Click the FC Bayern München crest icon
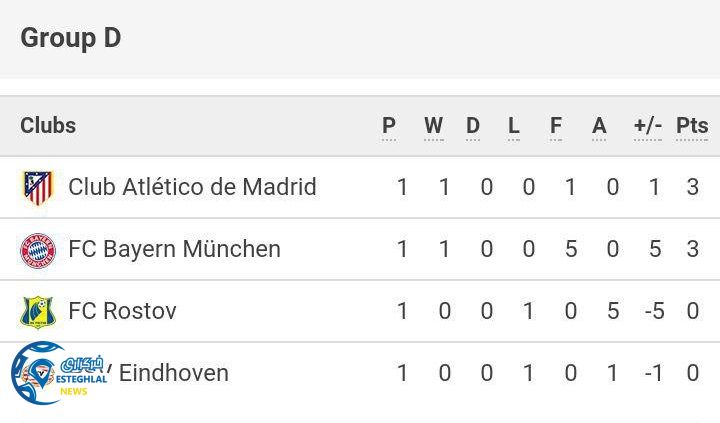Screen dimensions: 720x423 tap(38, 250)
